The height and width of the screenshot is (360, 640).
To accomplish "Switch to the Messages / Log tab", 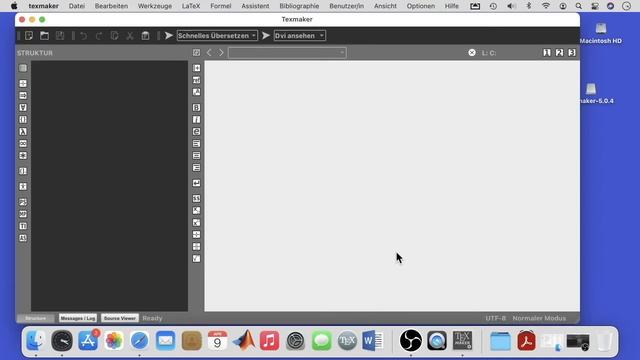I will 78,318.
